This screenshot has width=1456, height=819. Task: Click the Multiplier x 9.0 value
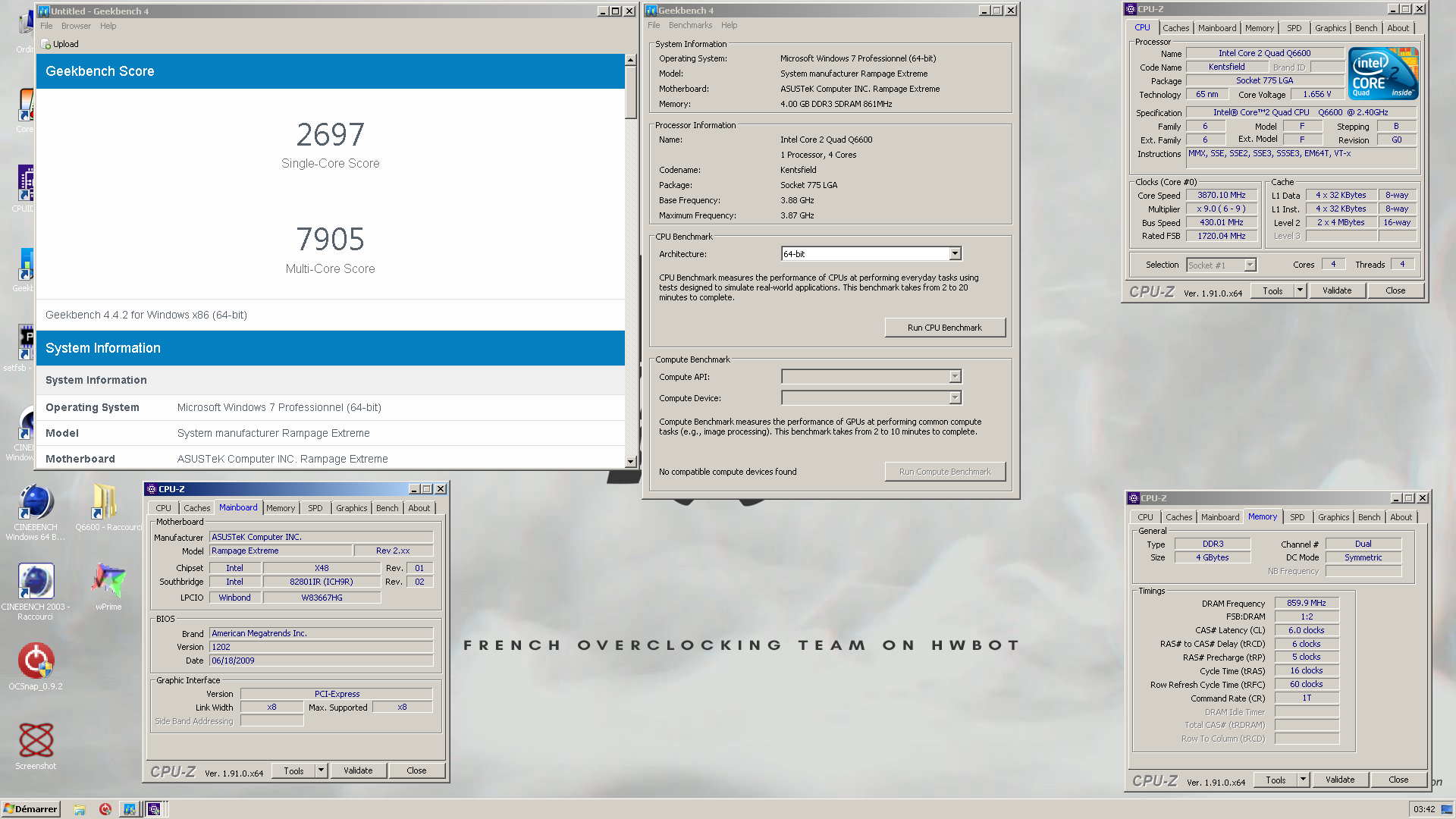pyautogui.click(x=1221, y=209)
